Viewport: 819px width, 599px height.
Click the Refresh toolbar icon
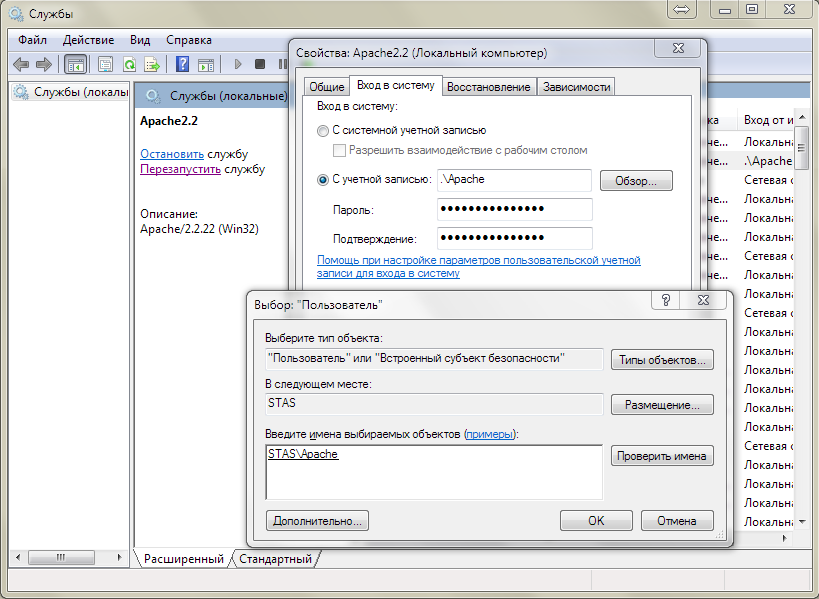coord(129,65)
